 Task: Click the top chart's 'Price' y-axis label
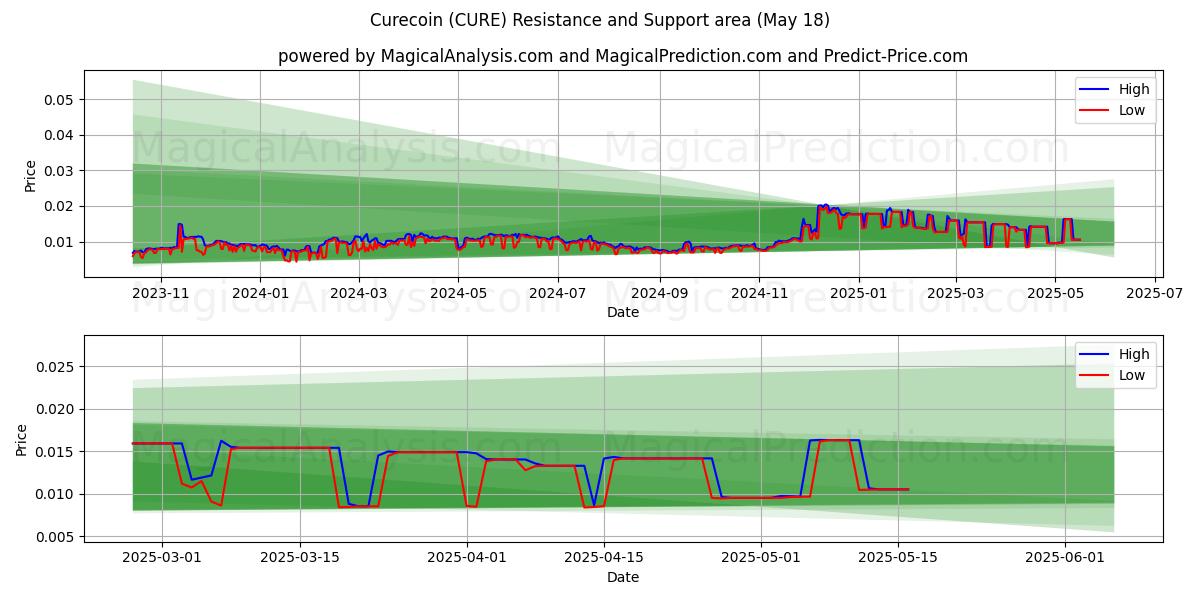click(x=30, y=174)
